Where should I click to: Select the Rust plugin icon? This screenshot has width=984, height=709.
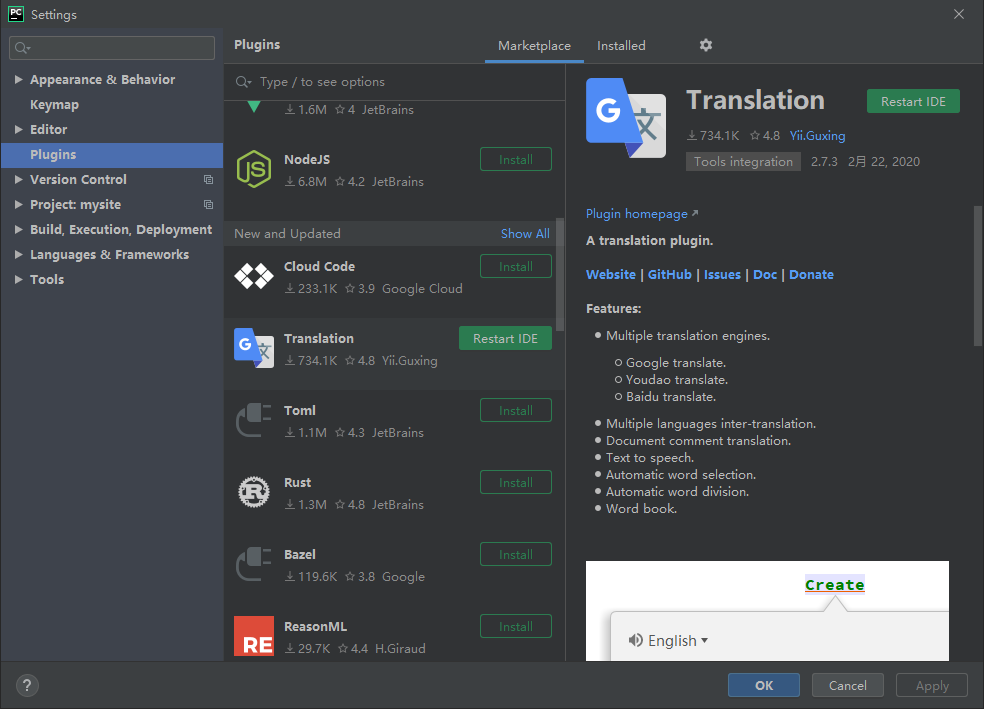point(253,493)
